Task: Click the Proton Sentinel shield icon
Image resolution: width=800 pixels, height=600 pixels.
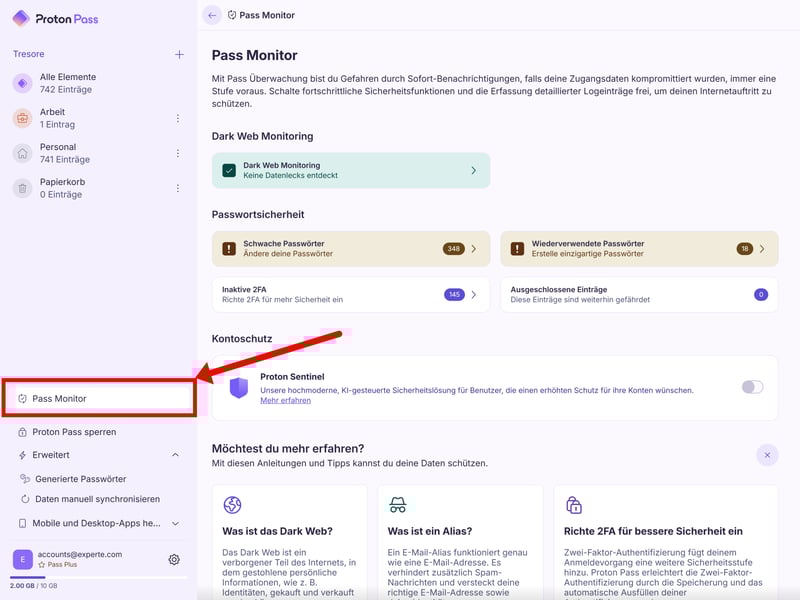Action: click(x=239, y=387)
